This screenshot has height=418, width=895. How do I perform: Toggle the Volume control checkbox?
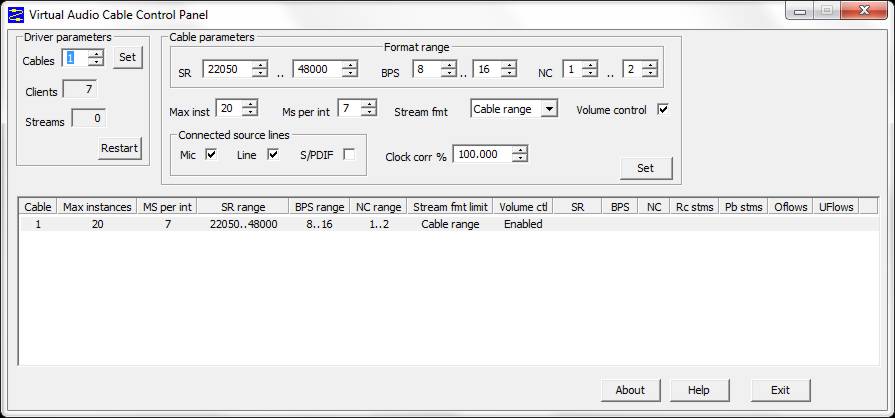coord(663,110)
